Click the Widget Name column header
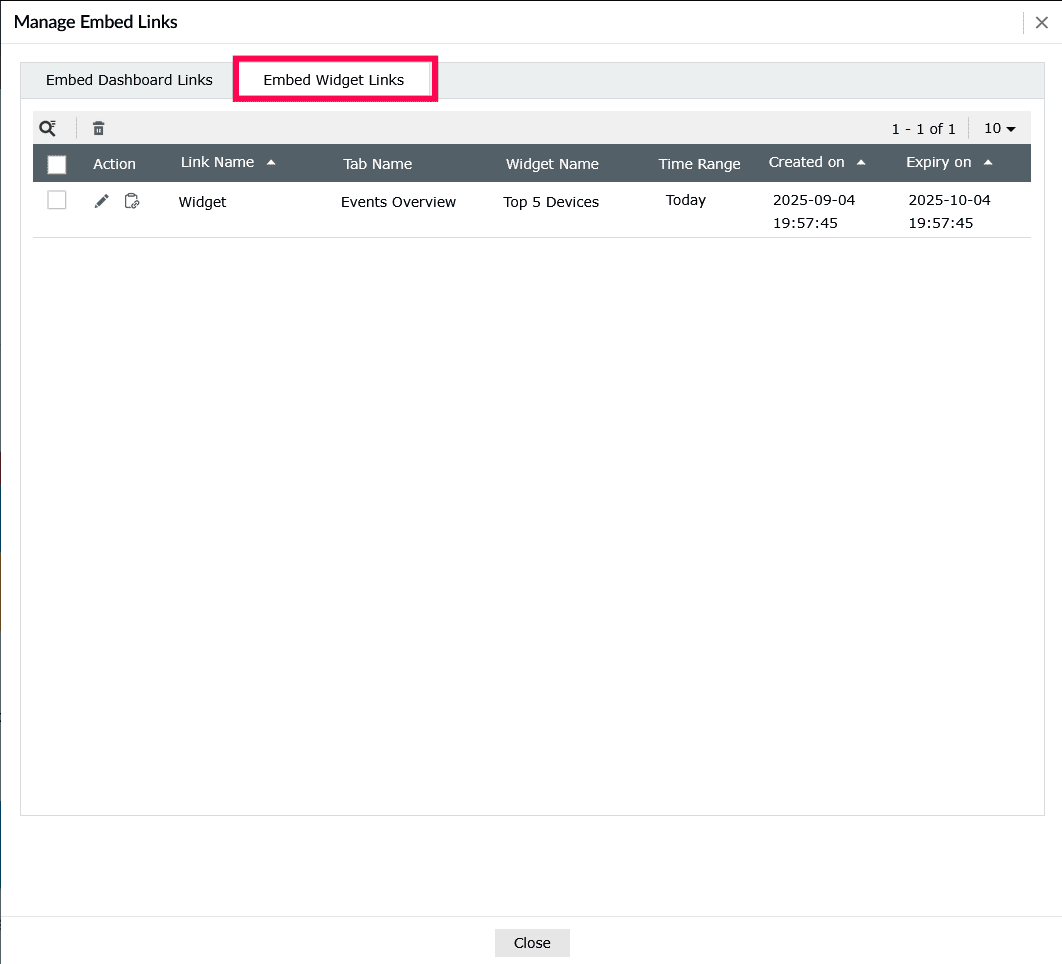Screen dimensions: 1062x964 coord(552,163)
